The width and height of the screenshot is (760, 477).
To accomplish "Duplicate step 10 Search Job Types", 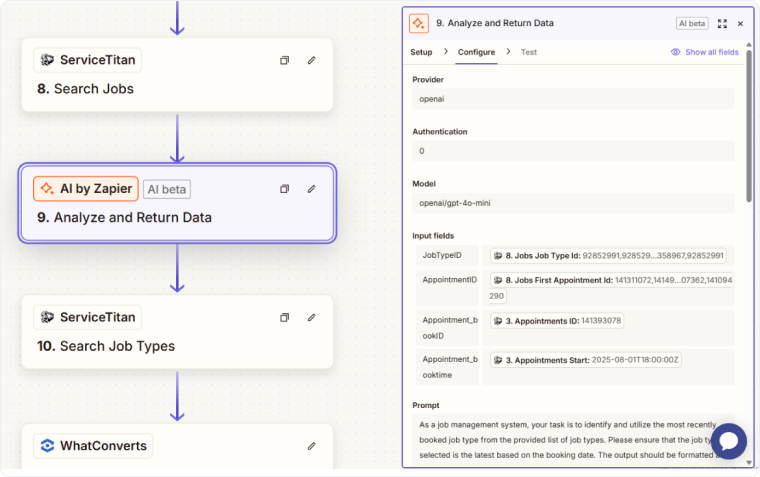I will tap(285, 318).
